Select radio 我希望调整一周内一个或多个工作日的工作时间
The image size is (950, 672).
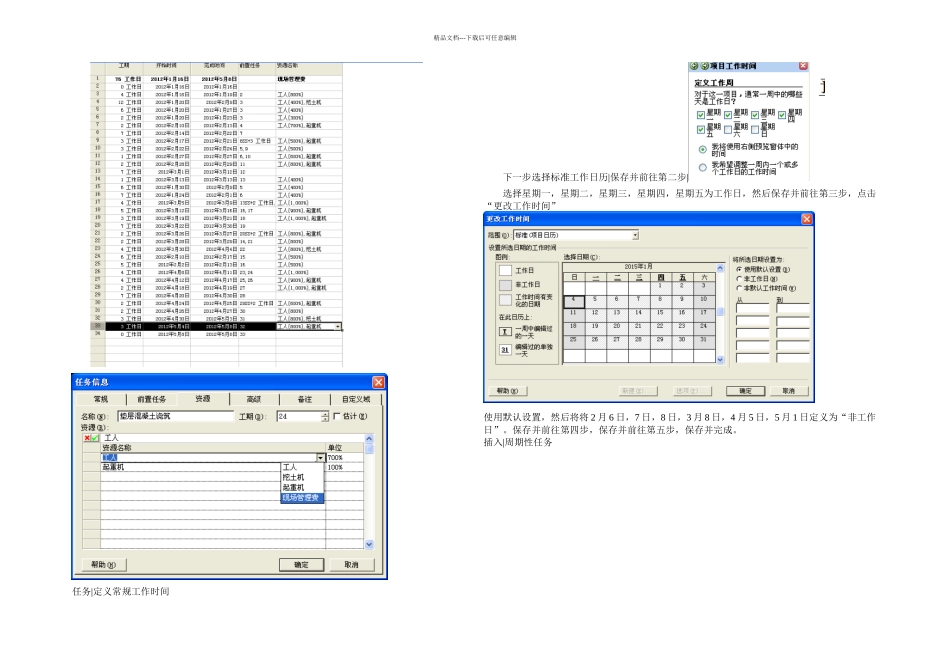click(703, 167)
